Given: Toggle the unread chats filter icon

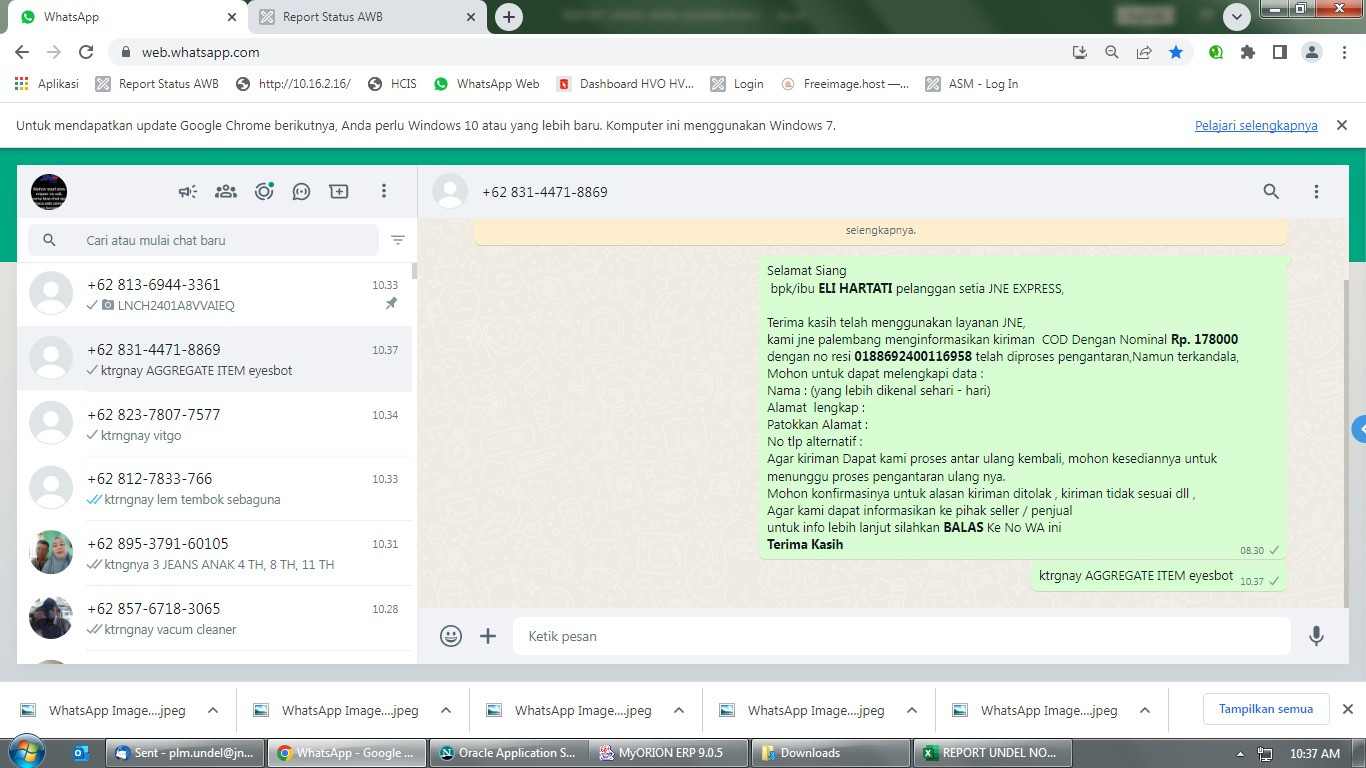Looking at the screenshot, I should click(398, 240).
